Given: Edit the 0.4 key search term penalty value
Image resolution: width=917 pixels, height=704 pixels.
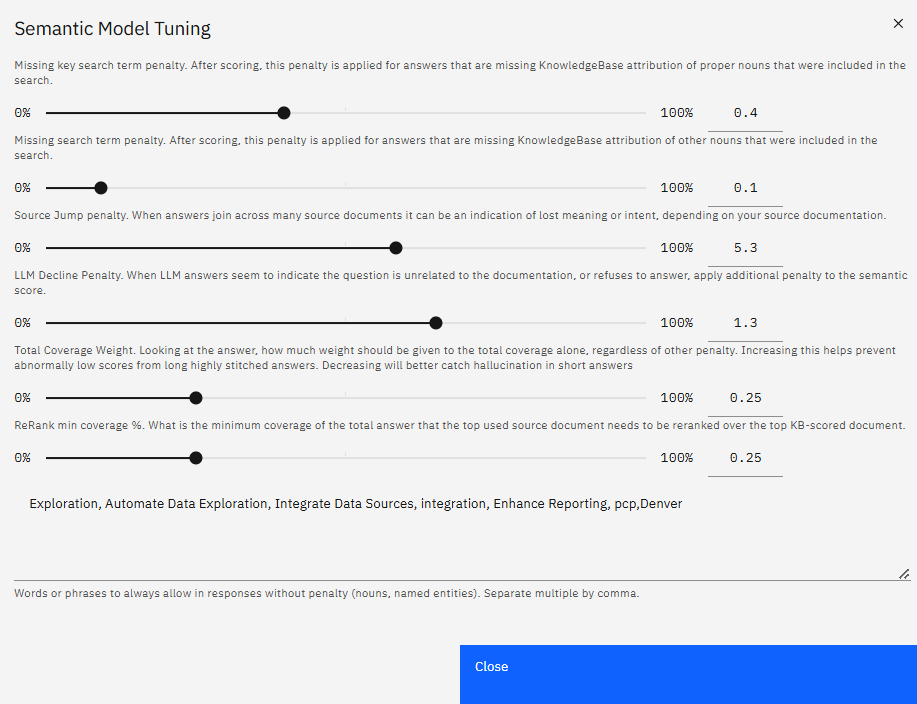Looking at the screenshot, I should click(745, 113).
